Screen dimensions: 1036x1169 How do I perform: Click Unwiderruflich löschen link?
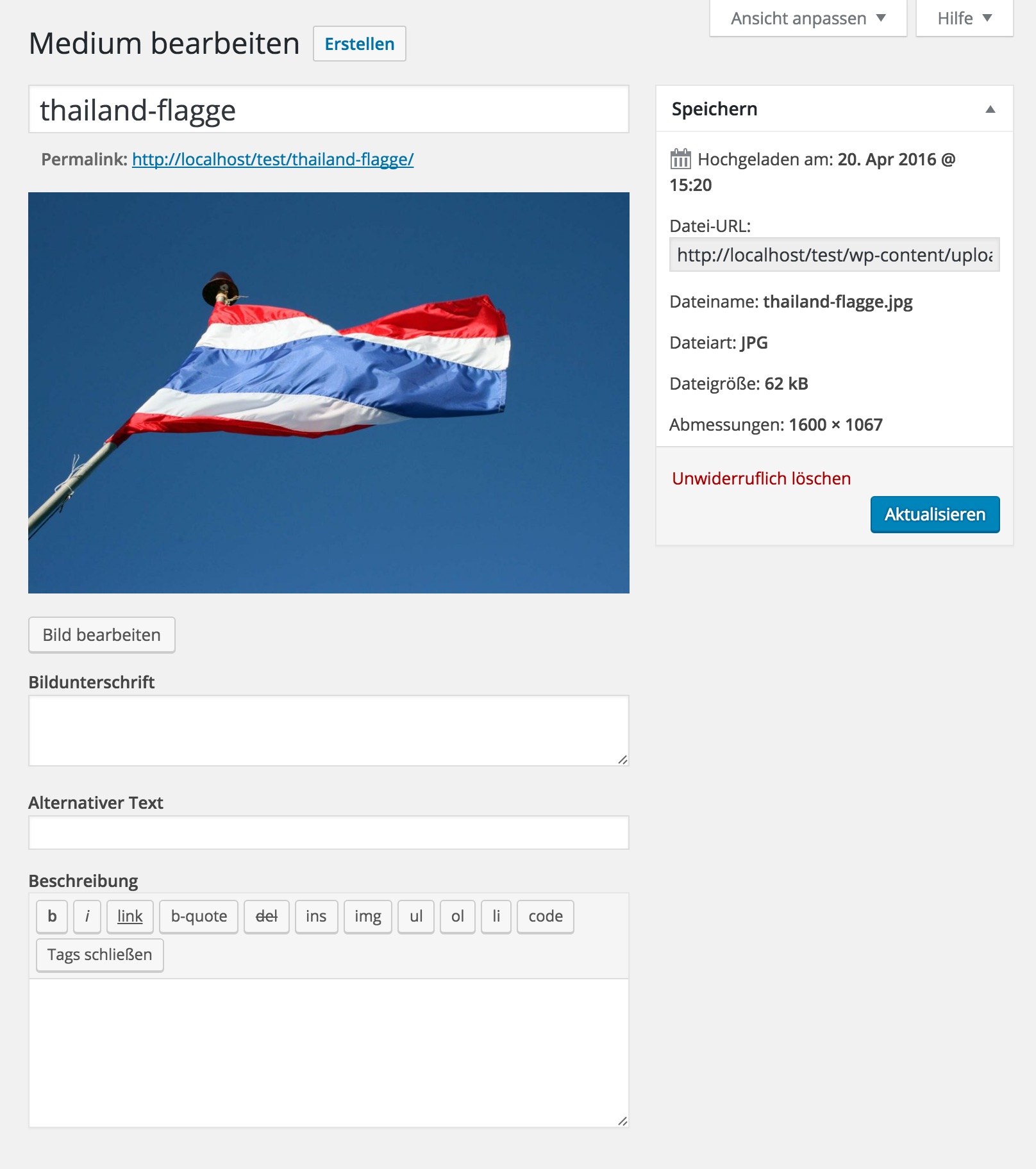(x=761, y=479)
